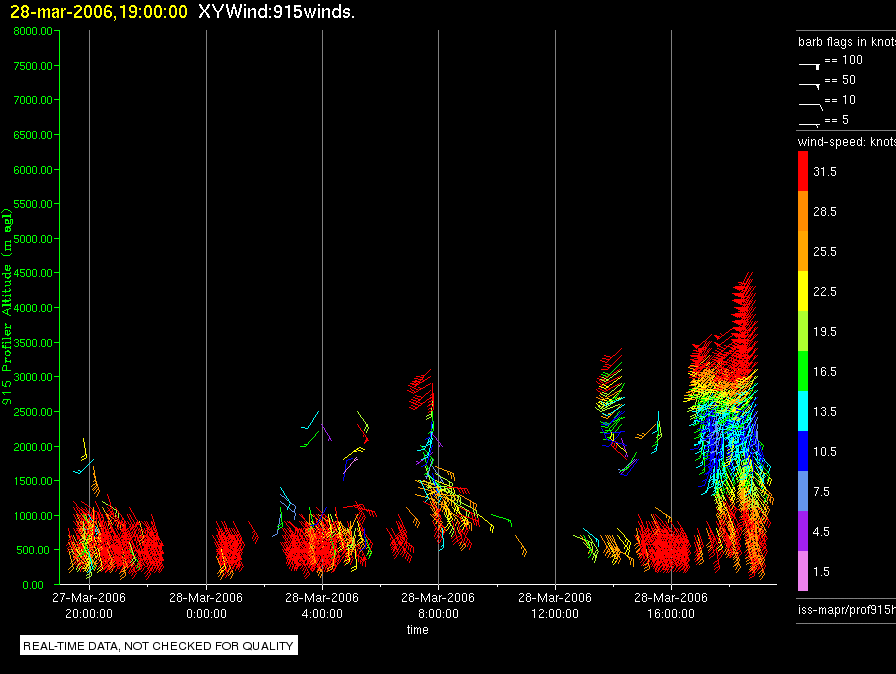Click the 3500.00 altitude axis label
The image size is (896, 674).
pos(33,343)
